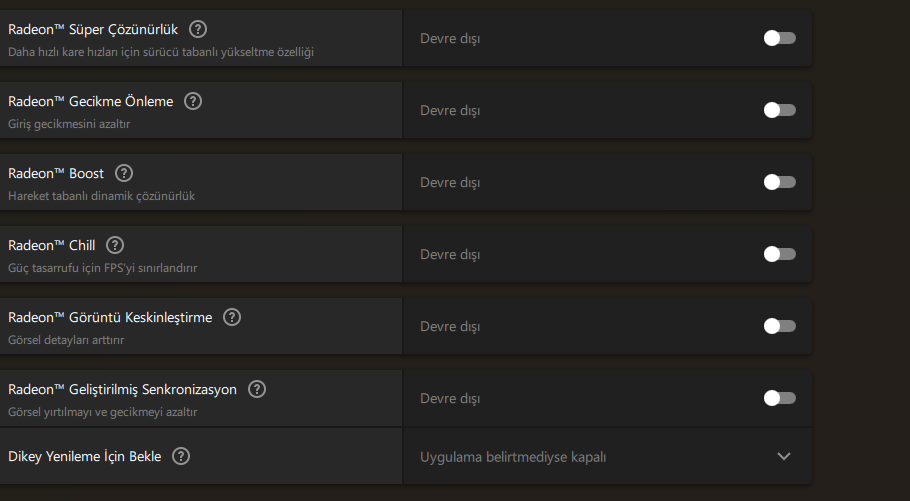Show help tooltip for Radeon Boost
Image resolution: width=910 pixels, height=501 pixels.
124,173
